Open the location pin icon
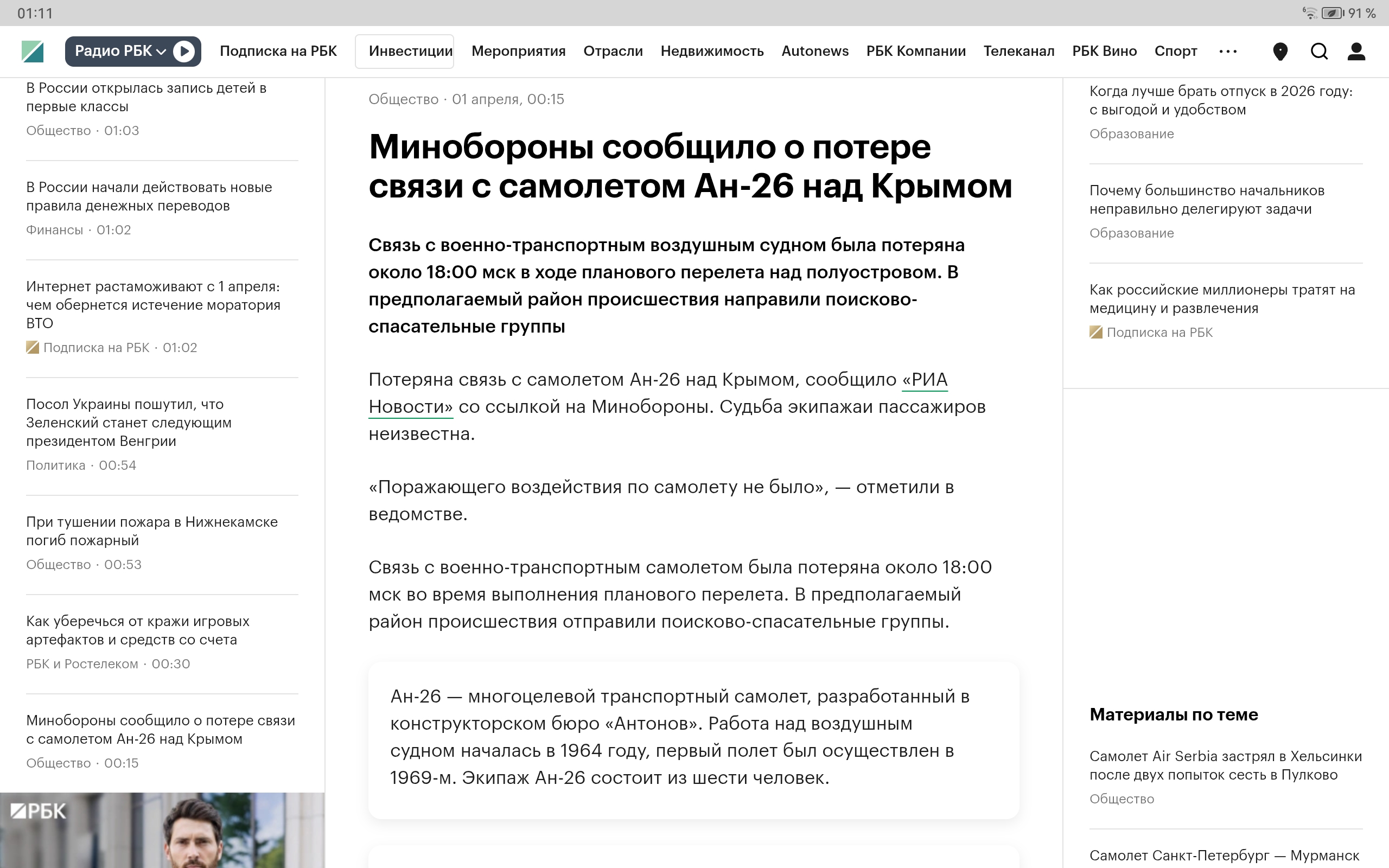This screenshot has width=1389, height=868. point(1280,52)
